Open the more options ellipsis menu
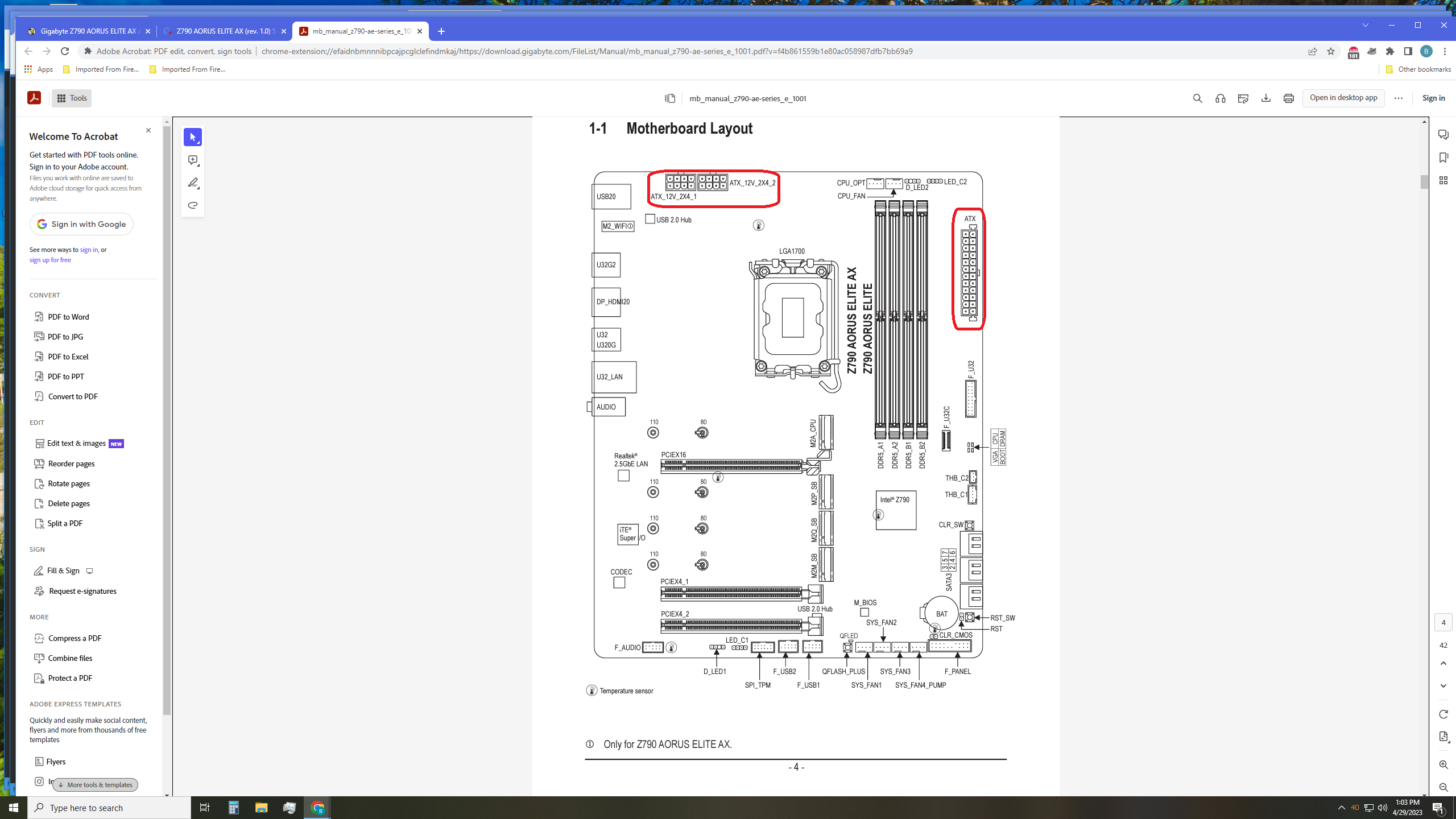The width and height of the screenshot is (1456, 819). point(1399,98)
